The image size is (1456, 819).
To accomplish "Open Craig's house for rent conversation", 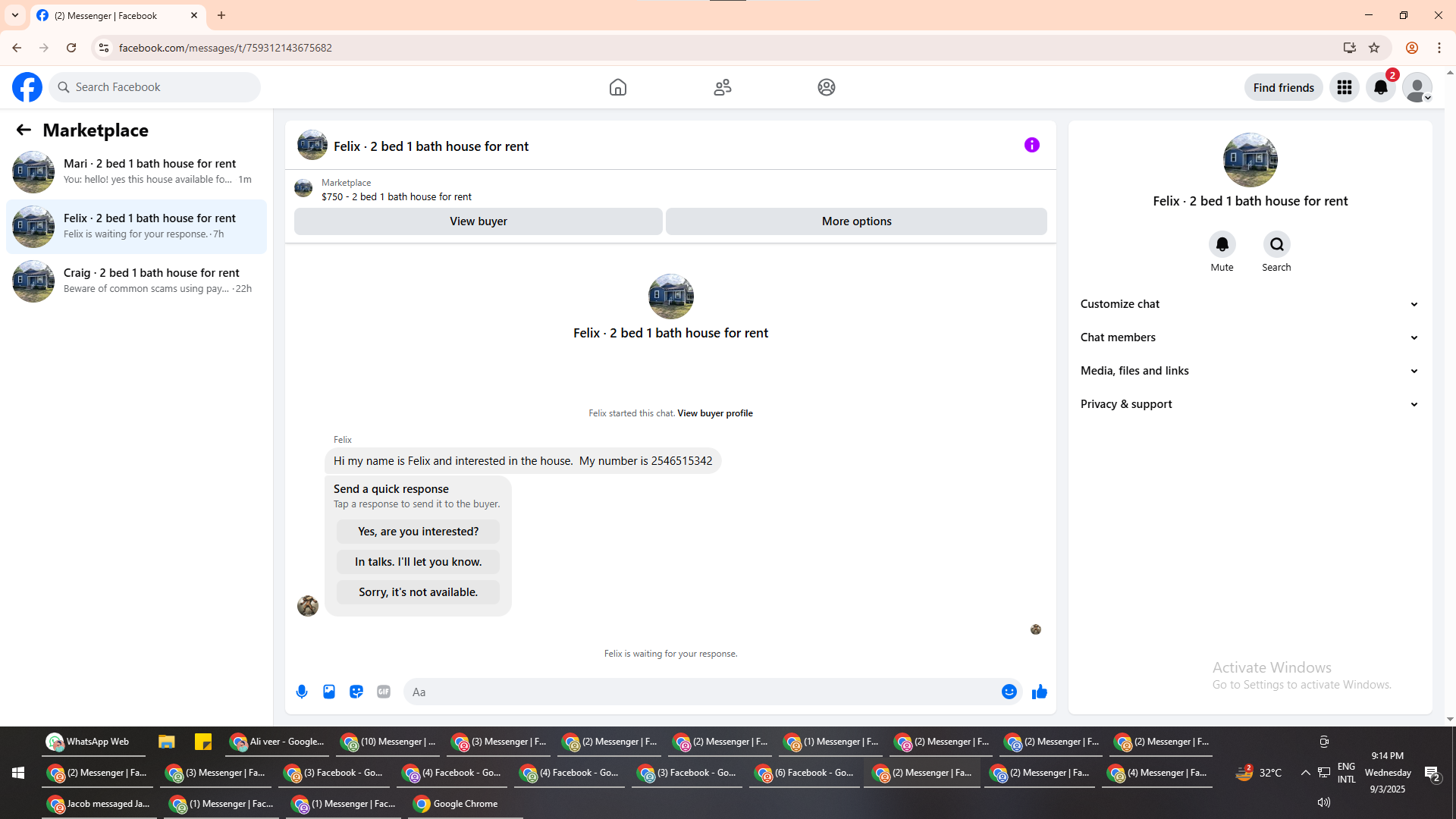I will [x=136, y=281].
